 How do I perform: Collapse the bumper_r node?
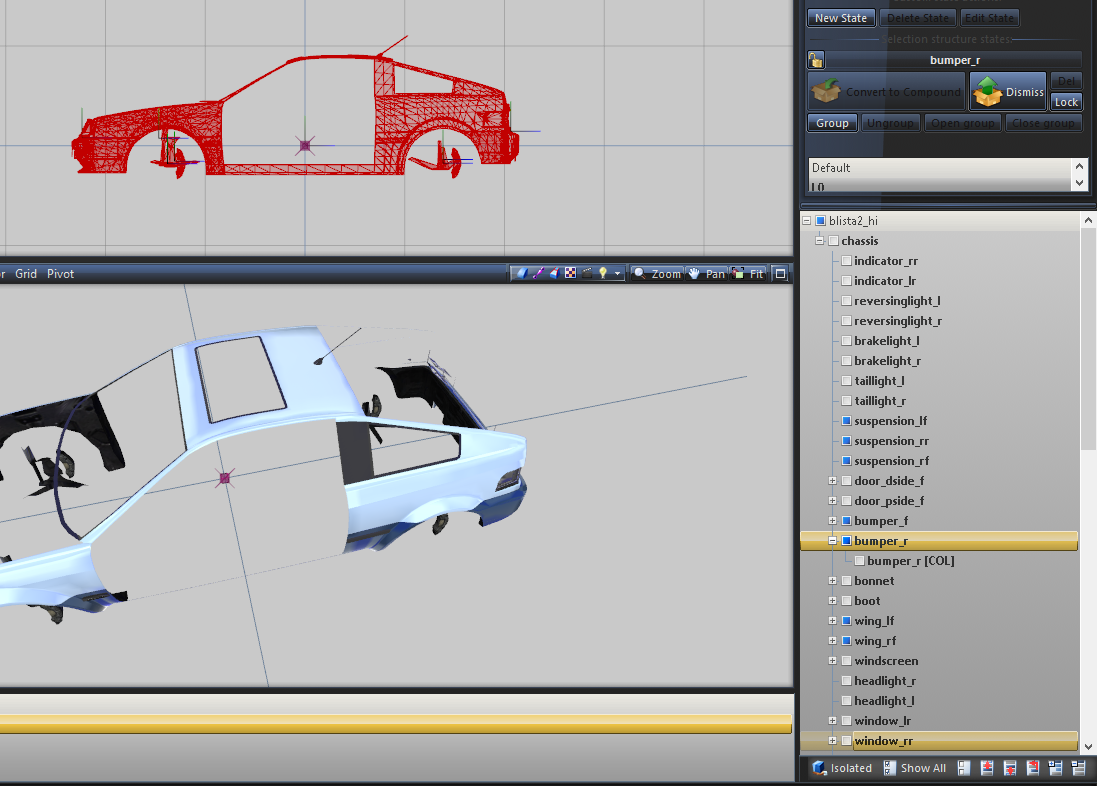833,541
